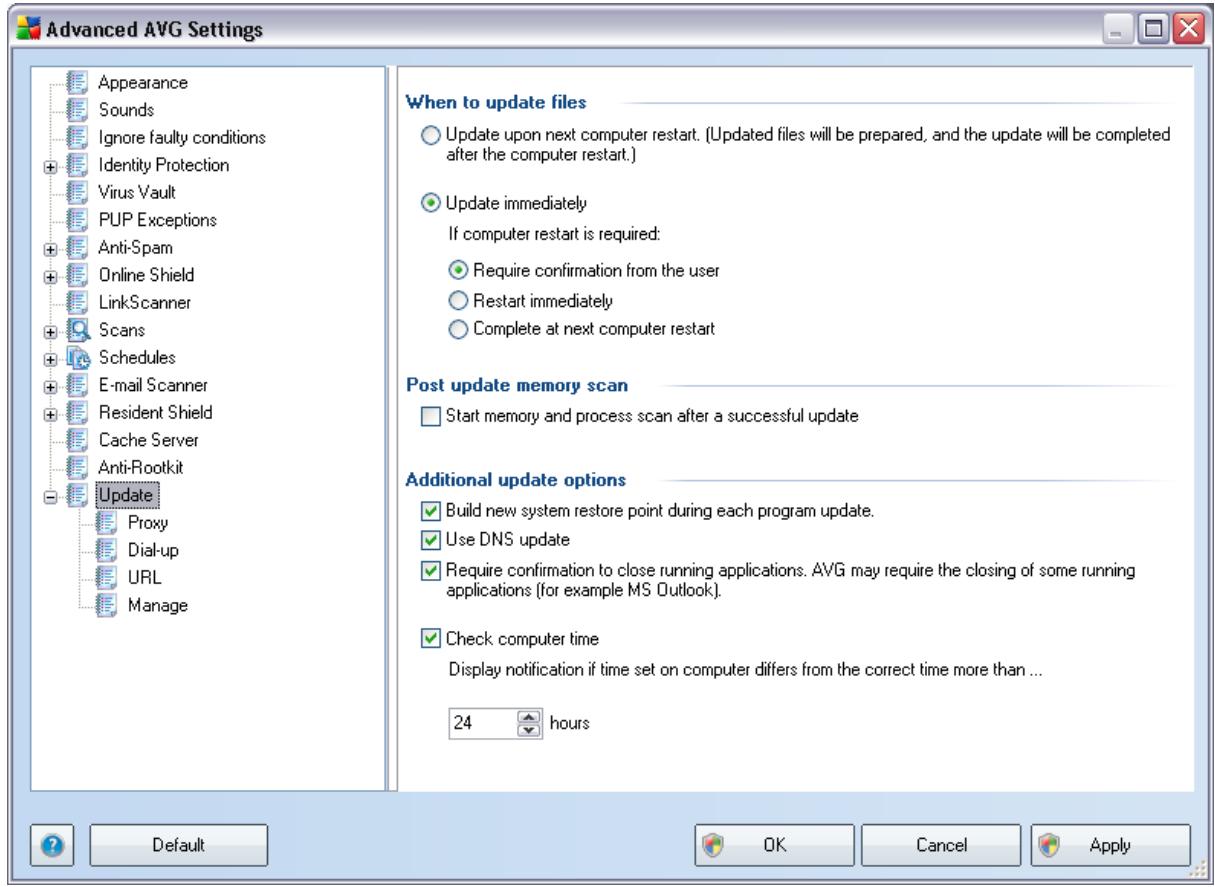The height and width of the screenshot is (887, 1215).
Task: Click the Virus Vault tree icon
Action: pyautogui.click(x=79, y=192)
